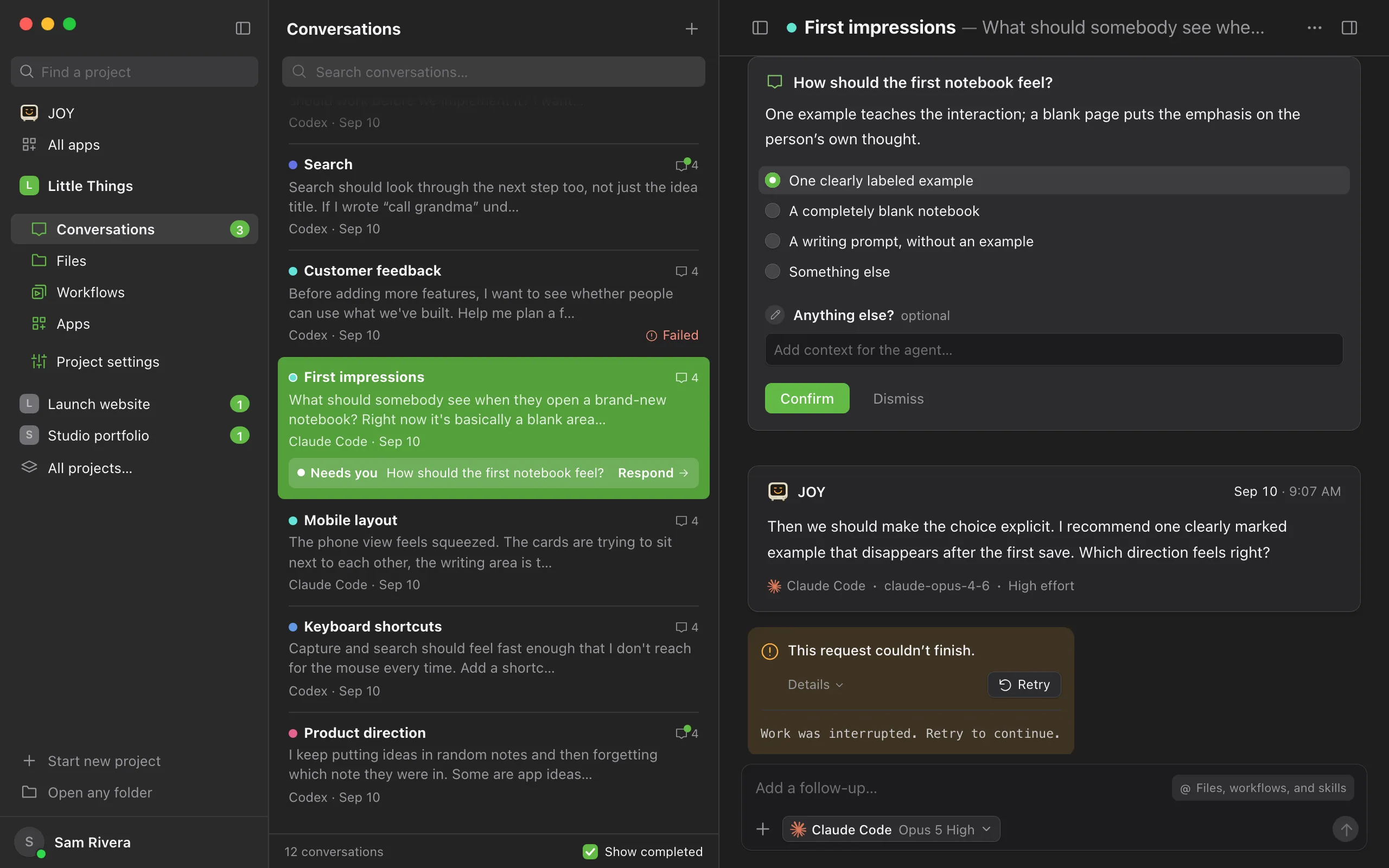Click the Open any folder icon
The height and width of the screenshot is (868, 1389).
tap(29, 792)
